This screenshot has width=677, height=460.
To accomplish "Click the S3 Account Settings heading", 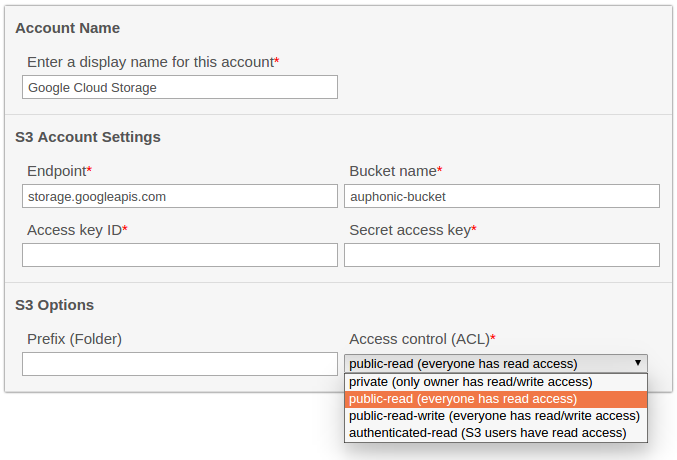I will pos(88,137).
